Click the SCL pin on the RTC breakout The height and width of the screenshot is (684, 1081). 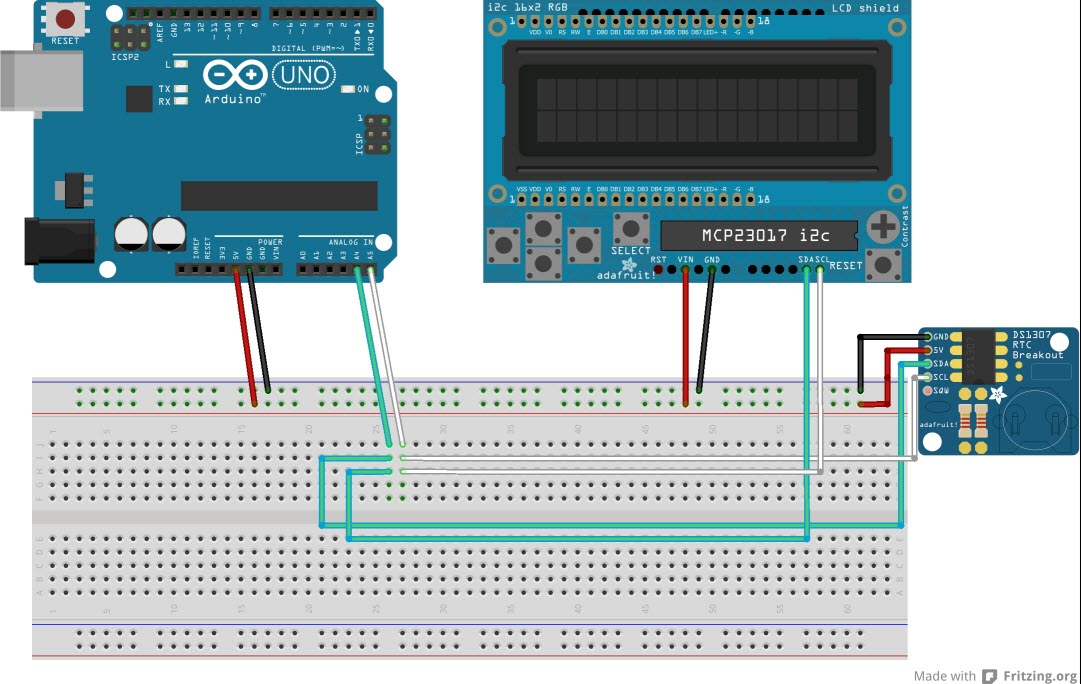928,377
